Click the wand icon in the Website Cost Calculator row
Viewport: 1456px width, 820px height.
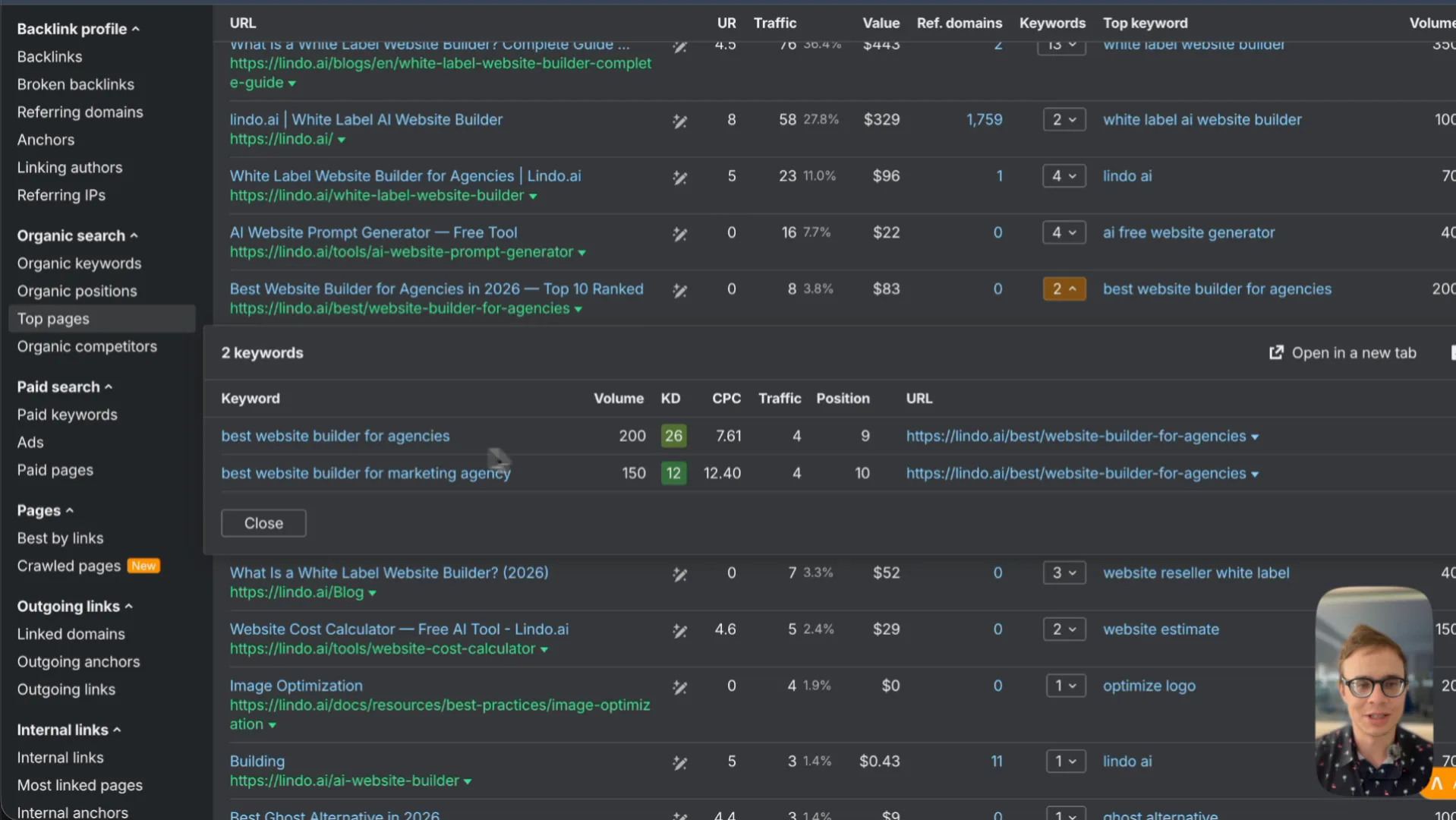(x=679, y=631)
